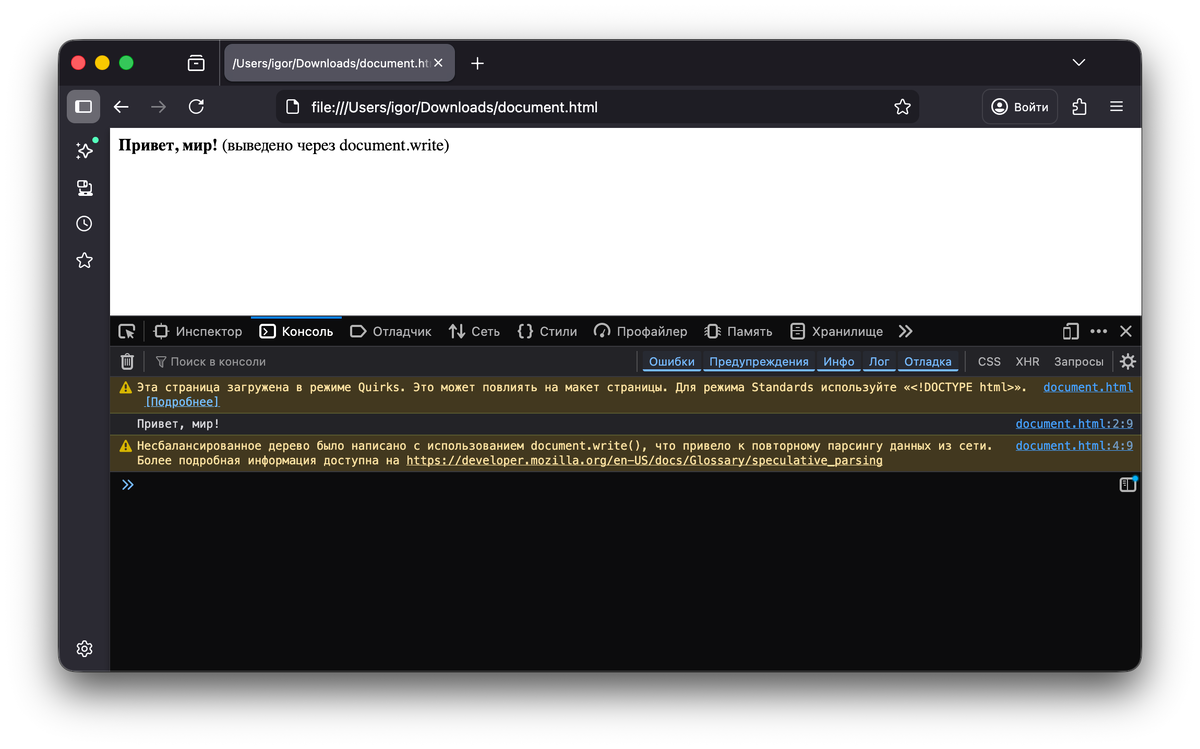Open responsive design mode icon
The image size is (1200, 749).
pyautogui.click(x=1071, y=331)
